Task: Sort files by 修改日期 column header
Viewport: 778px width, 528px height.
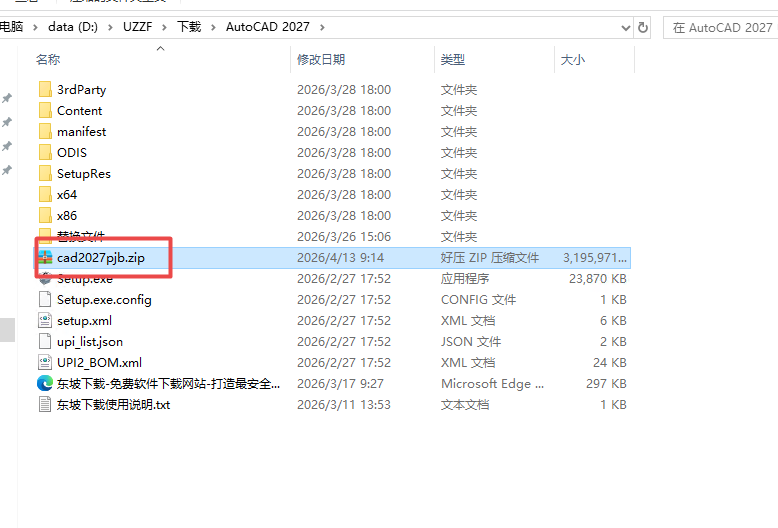Action: tap(321, 60)
